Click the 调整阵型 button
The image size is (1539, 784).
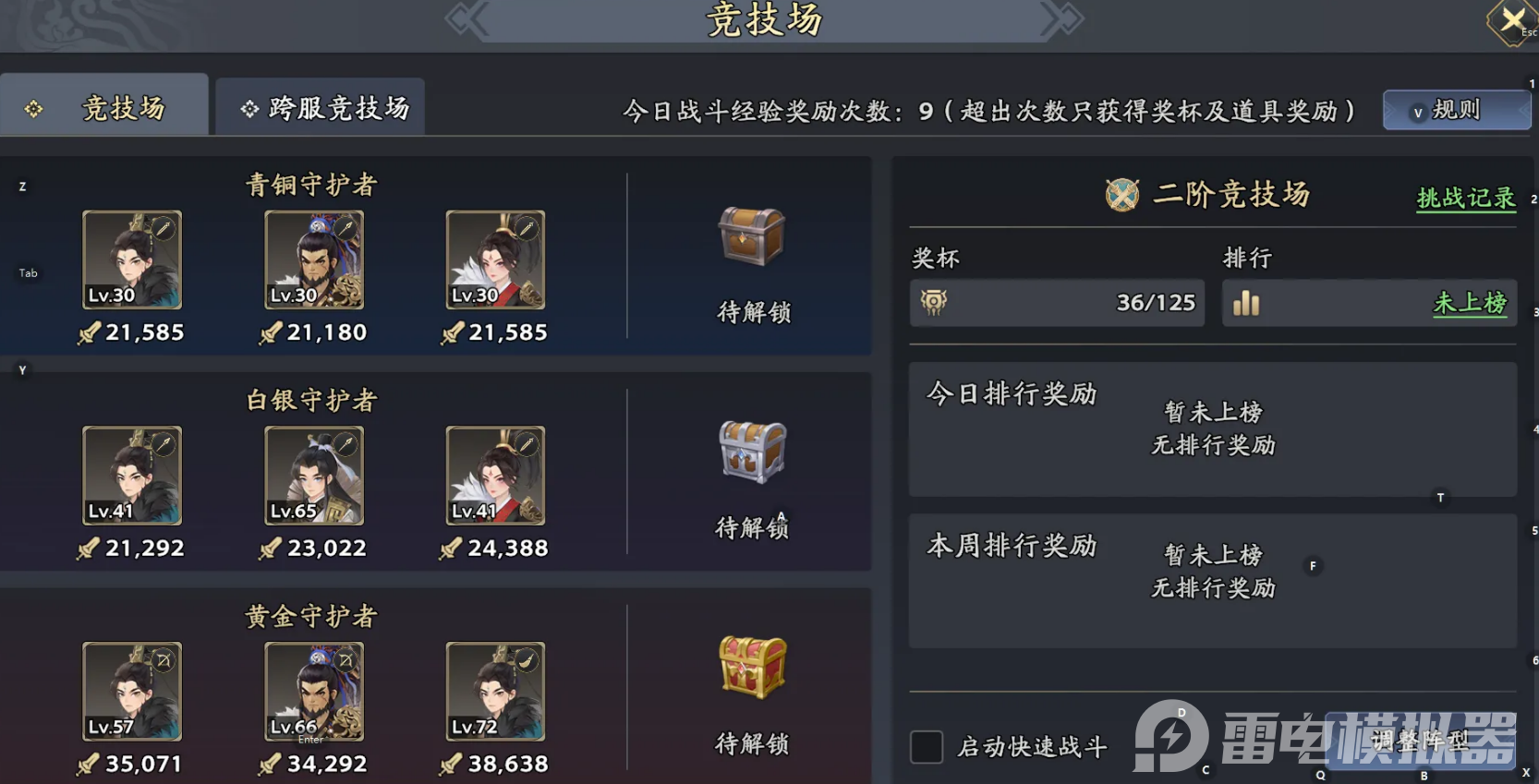point(1420,741)
